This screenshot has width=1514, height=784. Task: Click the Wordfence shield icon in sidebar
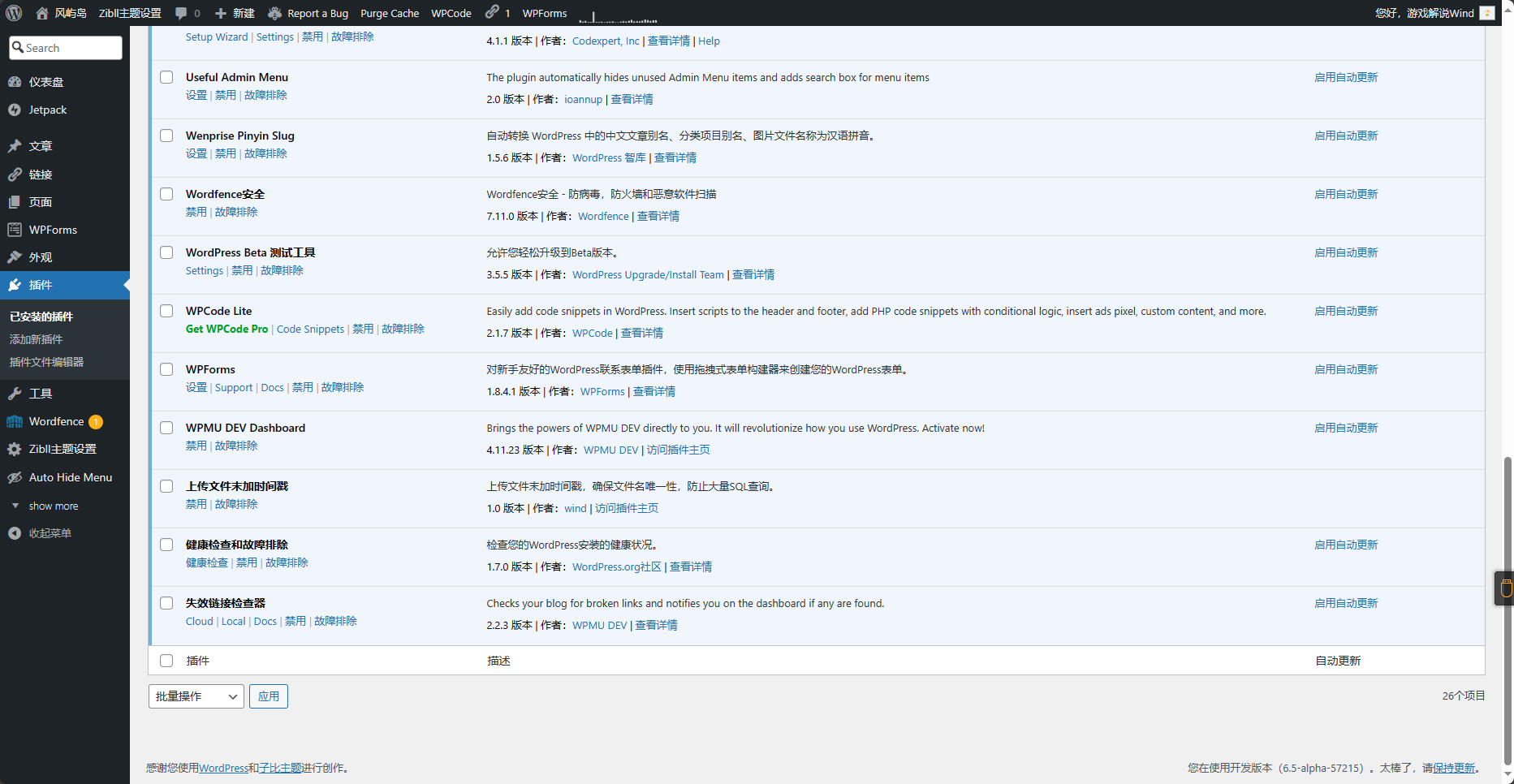pyautogui.click(x=15, y=421)
